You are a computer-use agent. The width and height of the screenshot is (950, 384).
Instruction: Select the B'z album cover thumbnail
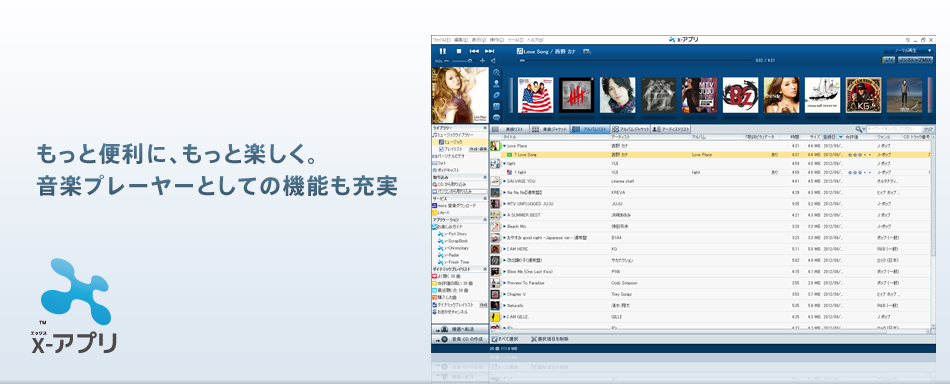pos(740,94)
